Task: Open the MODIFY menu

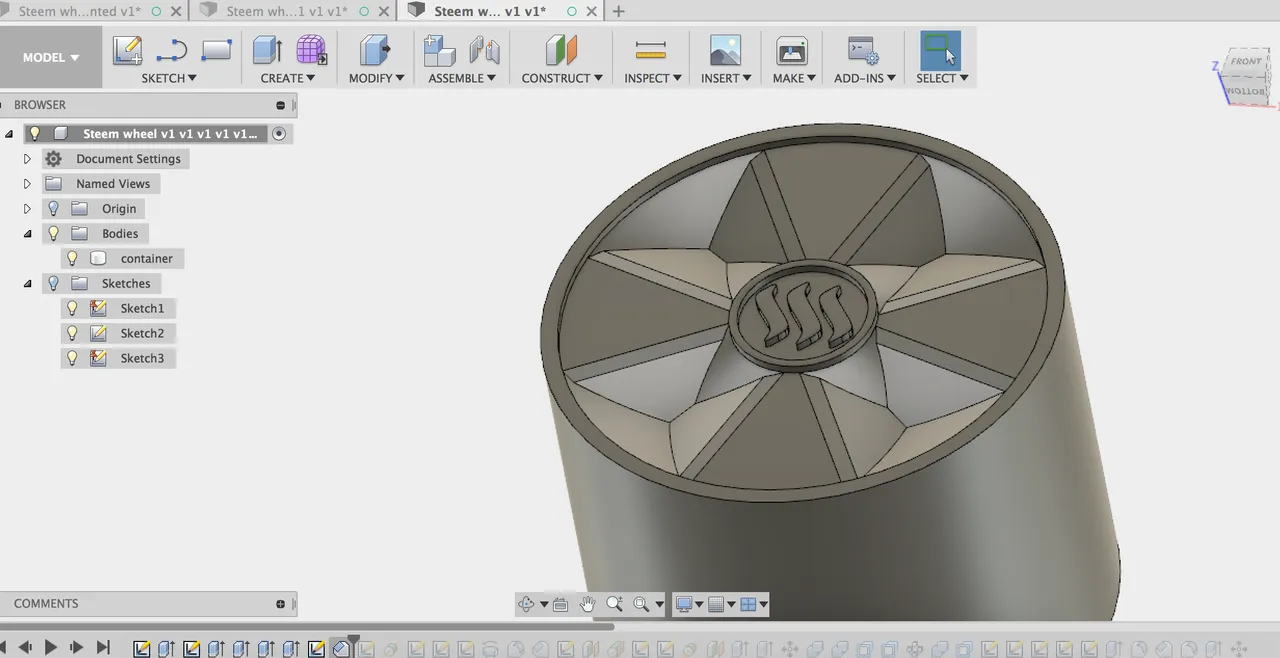Action: click(x=376, y=78)
